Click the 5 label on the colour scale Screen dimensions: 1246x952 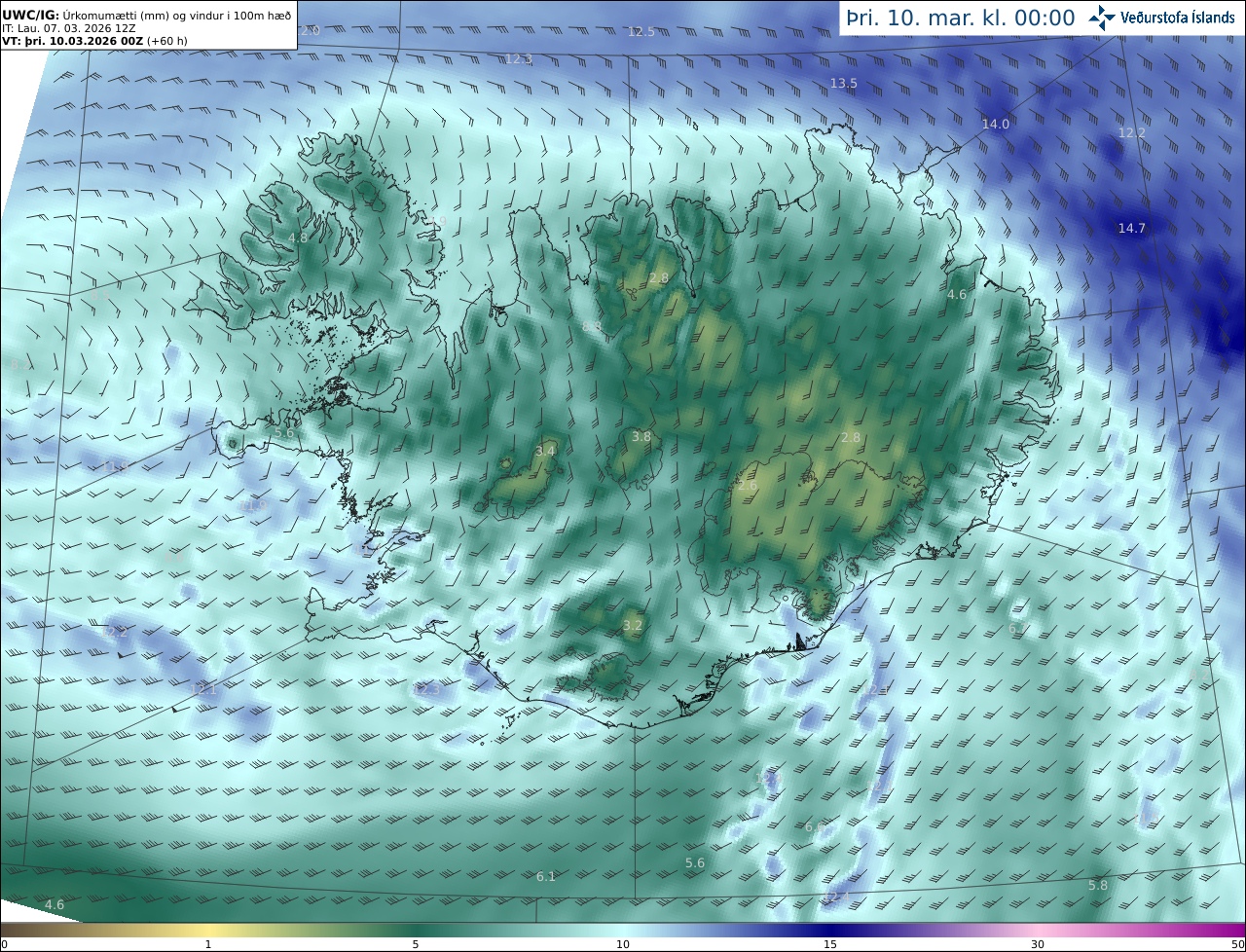416,944
